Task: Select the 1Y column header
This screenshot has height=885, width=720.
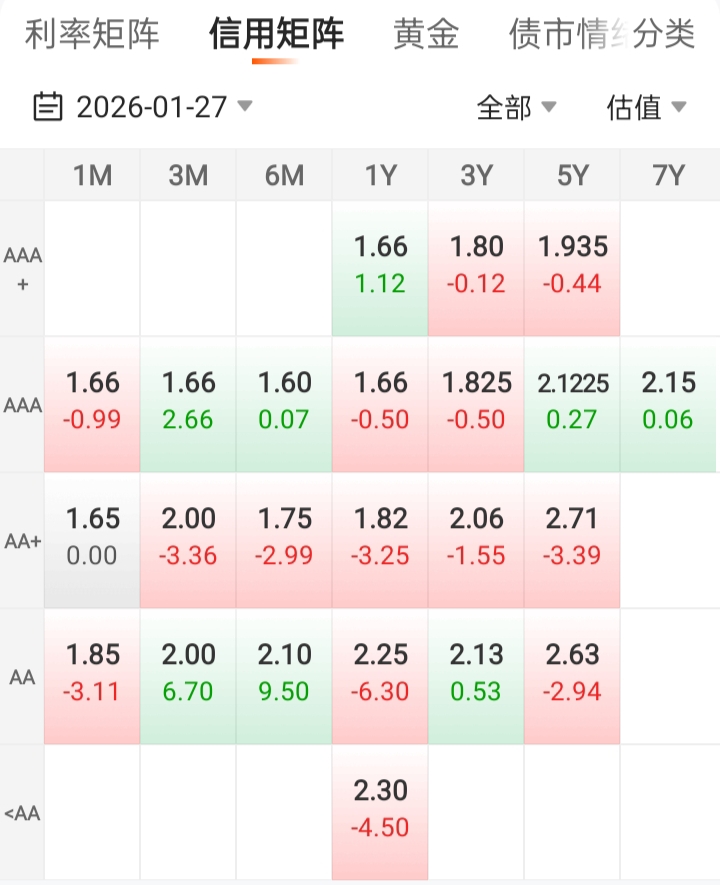Action: [380, 176]
